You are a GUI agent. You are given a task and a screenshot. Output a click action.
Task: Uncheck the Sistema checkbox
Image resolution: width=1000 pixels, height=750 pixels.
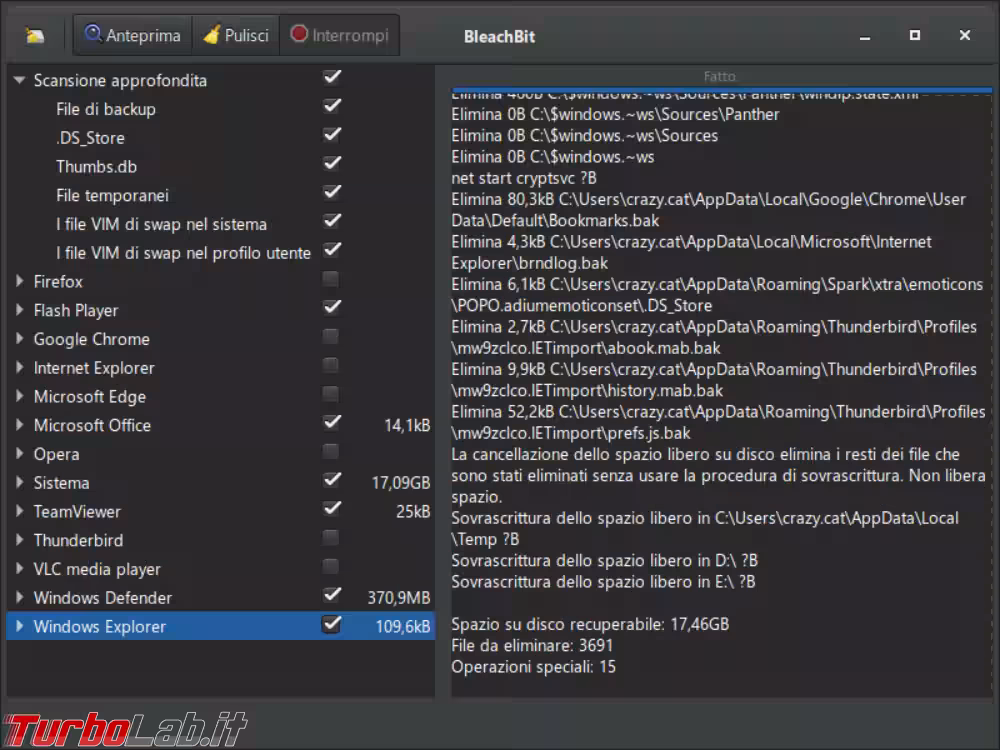(x=332, y=480)
